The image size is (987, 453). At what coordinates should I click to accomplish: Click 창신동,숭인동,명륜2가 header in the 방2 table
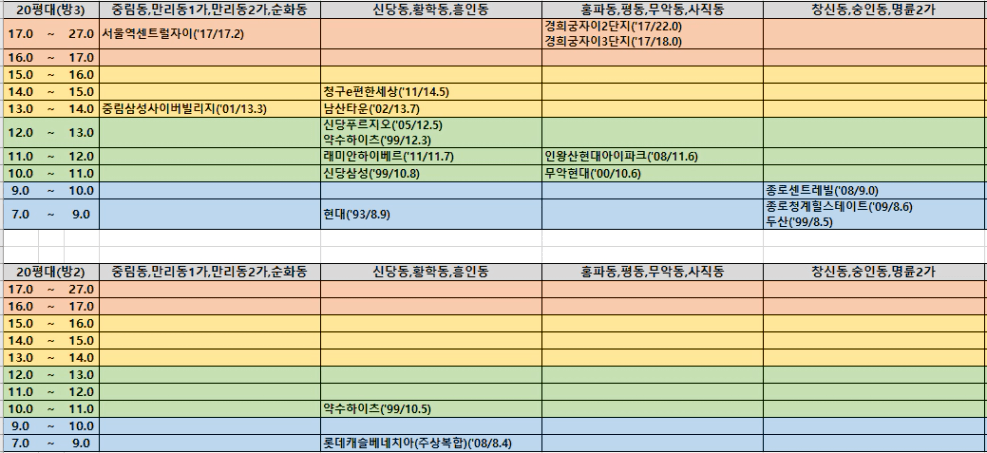tap(875, 272)
